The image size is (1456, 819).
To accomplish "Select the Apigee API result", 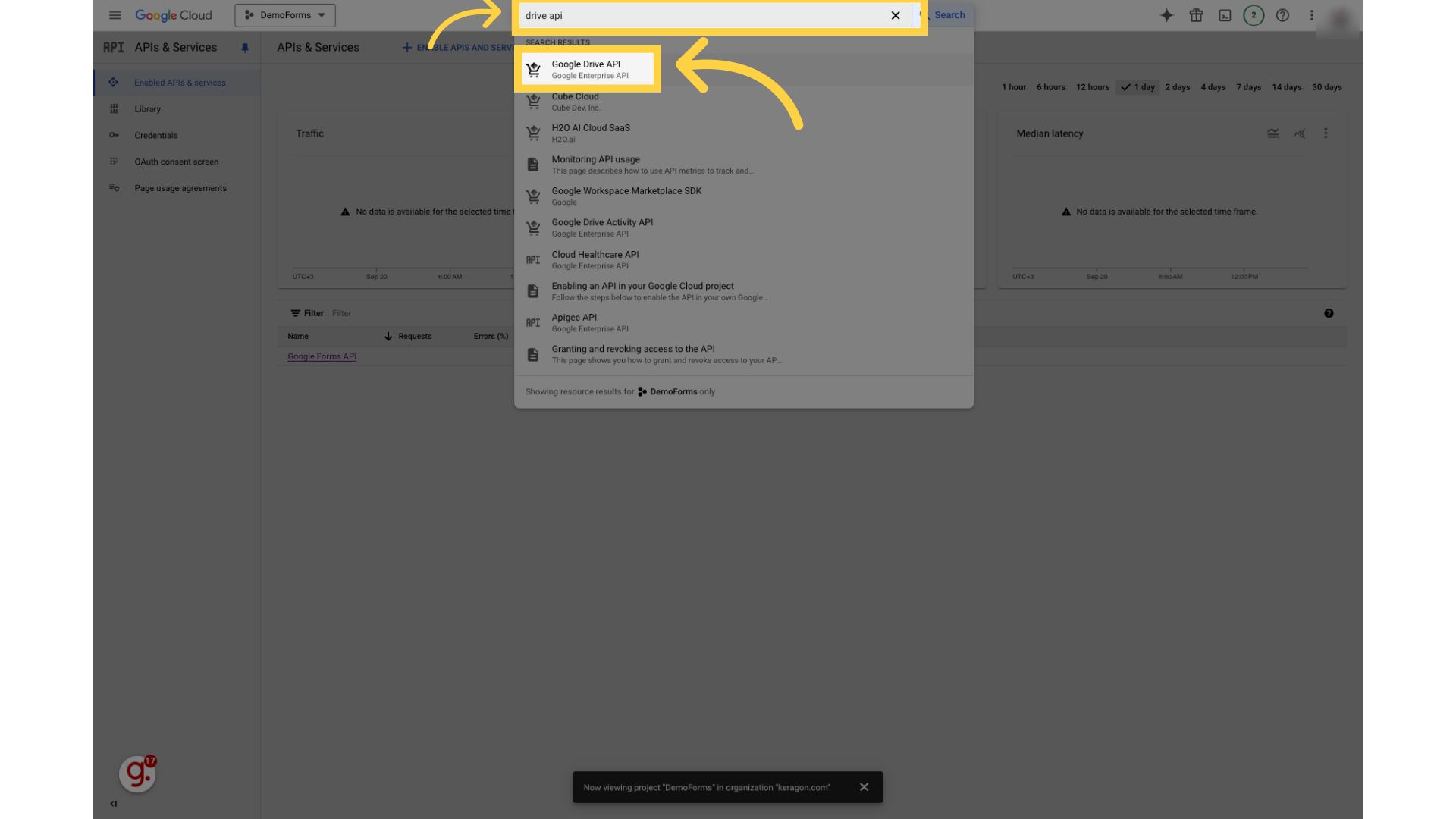I will click(743, 323).
